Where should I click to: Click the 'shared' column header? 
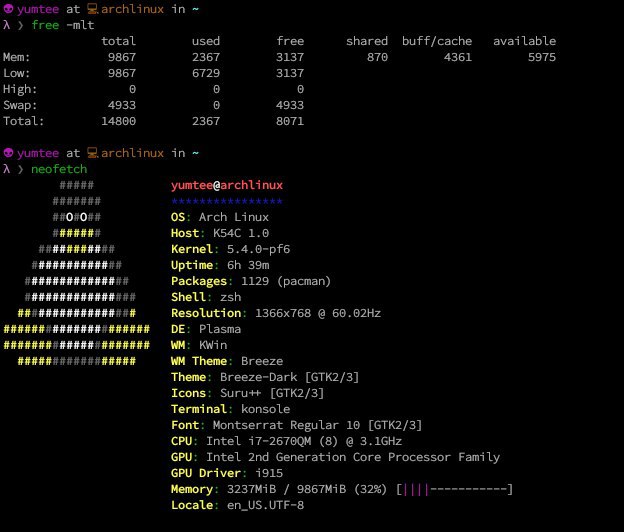tap(367, 41)
